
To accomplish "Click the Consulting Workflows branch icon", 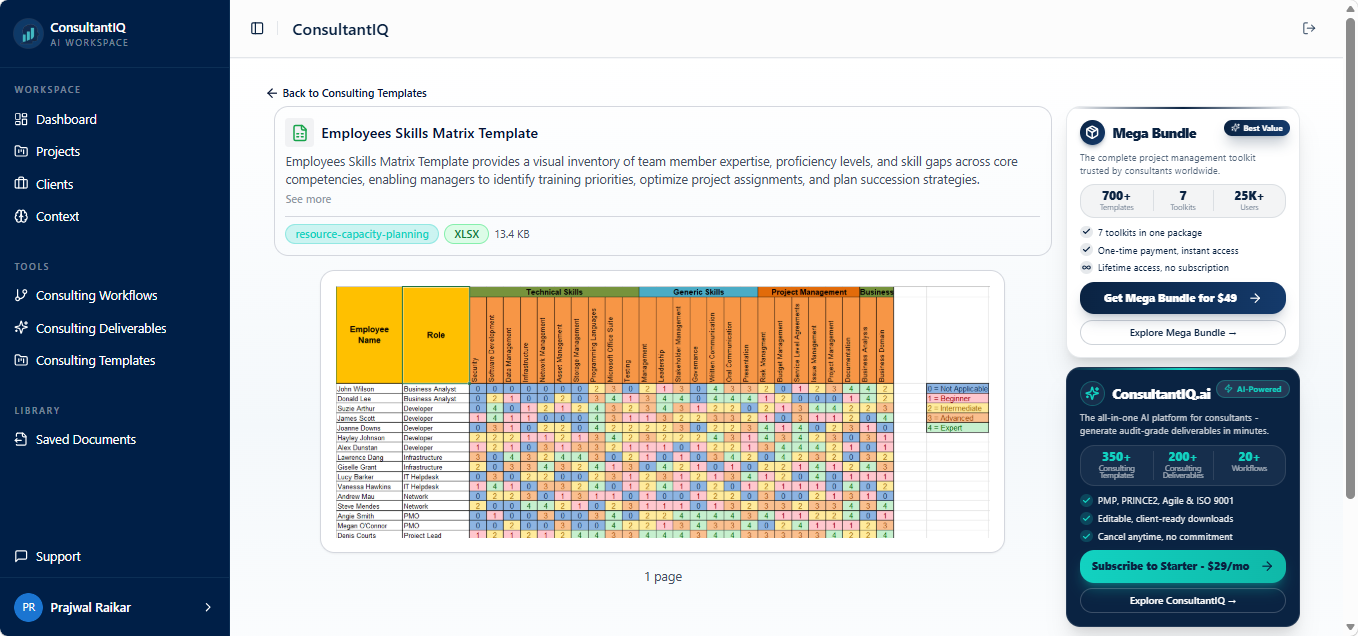I will [22, 295].
